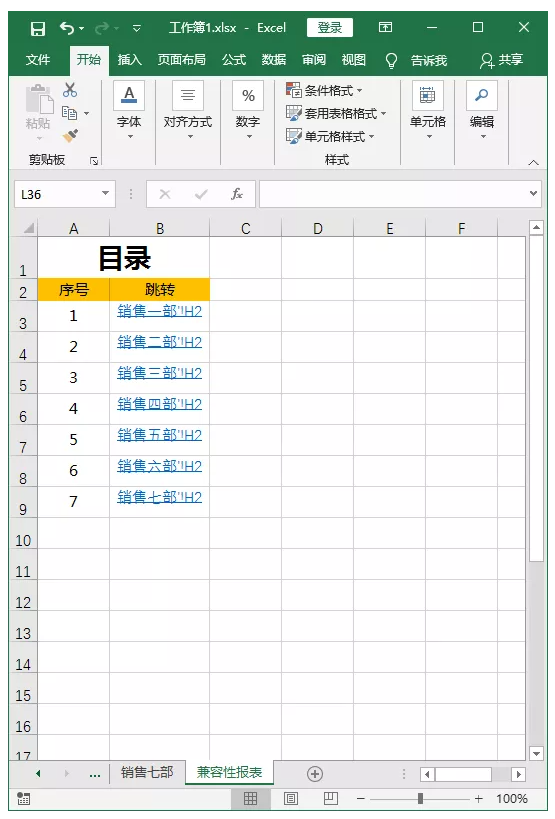Switch to Page Layout view
This screenshot has width=555, height=819.
291,799
